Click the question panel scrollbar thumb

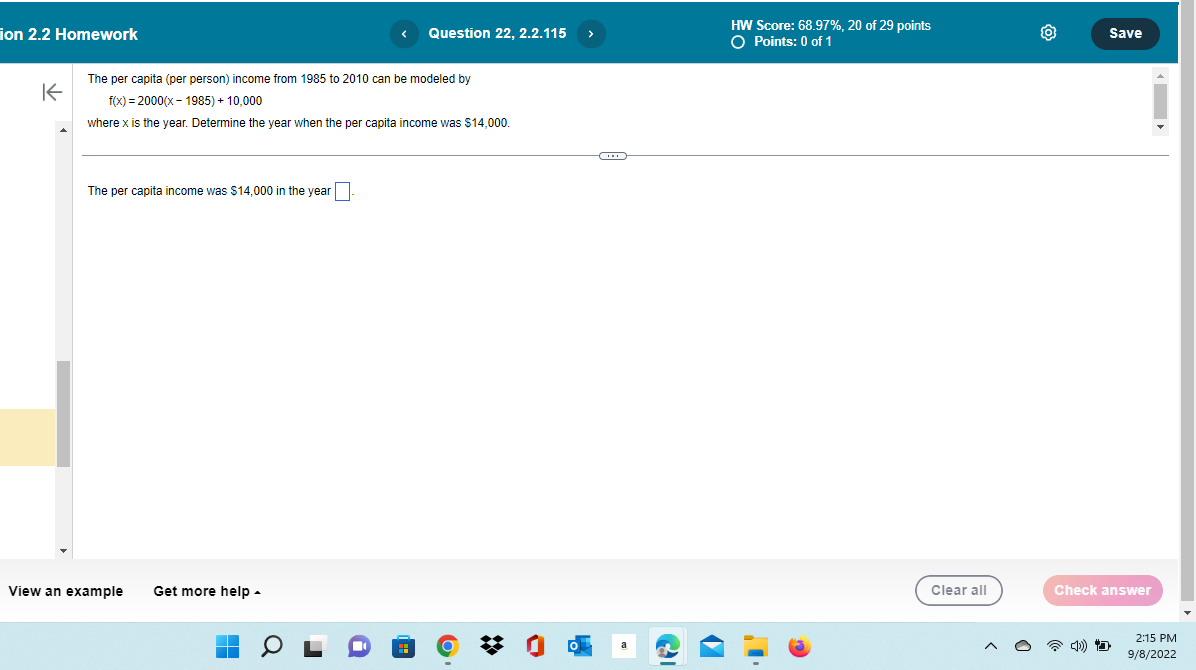(1160, 101)
